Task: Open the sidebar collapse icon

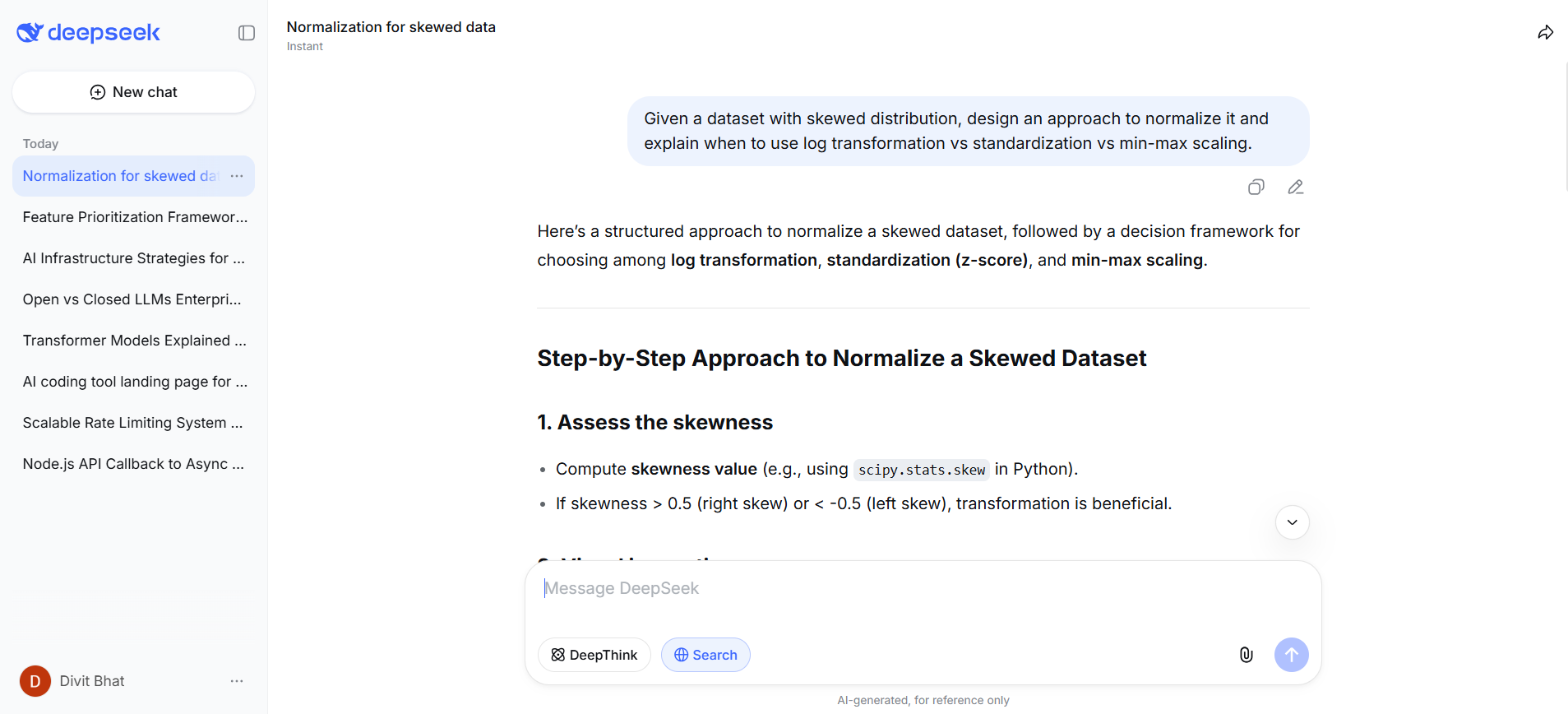Action: (x=246, y=33)
